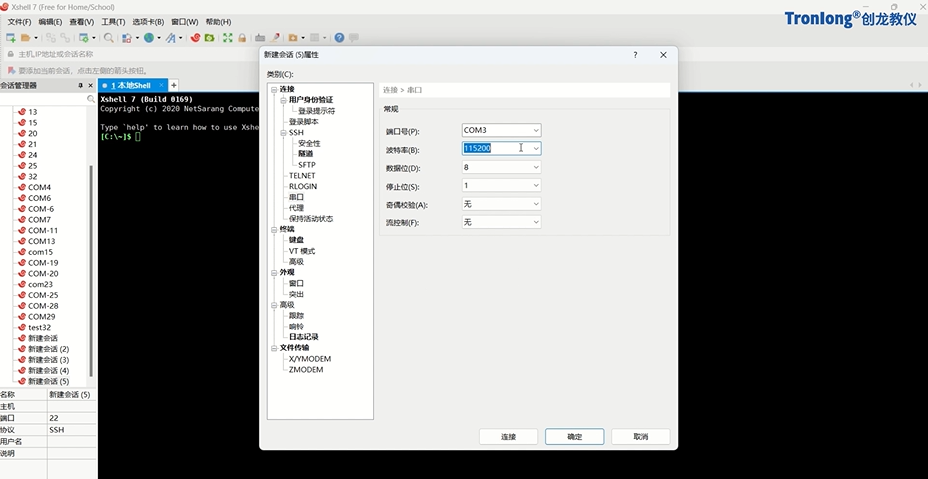This screenshot has height=479, width=928.
Task: Click the feedback speech bubble icon
Action: pos(354,38)
